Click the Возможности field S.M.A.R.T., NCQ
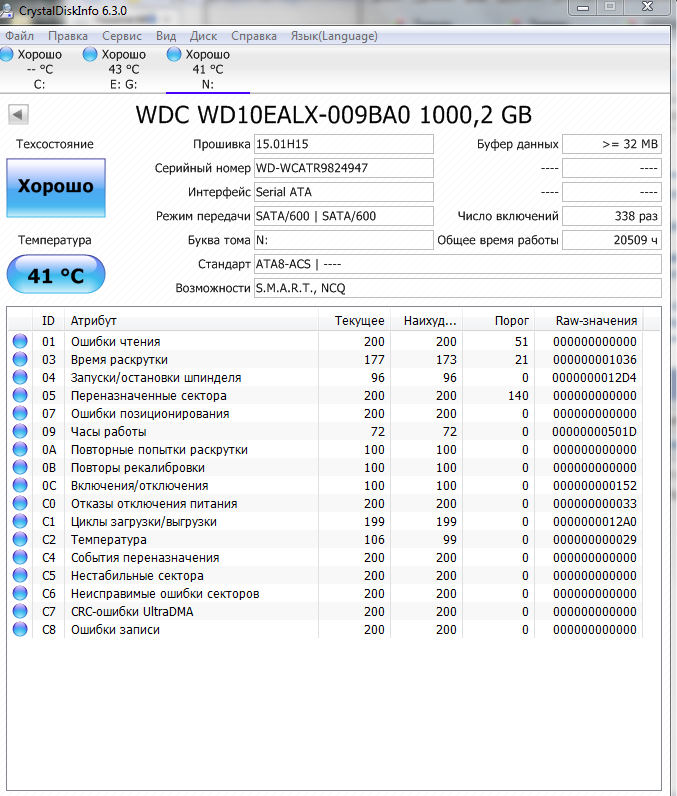Image resolution: width=677 pixels, height=796 pixels. click(x=458, y=288)
